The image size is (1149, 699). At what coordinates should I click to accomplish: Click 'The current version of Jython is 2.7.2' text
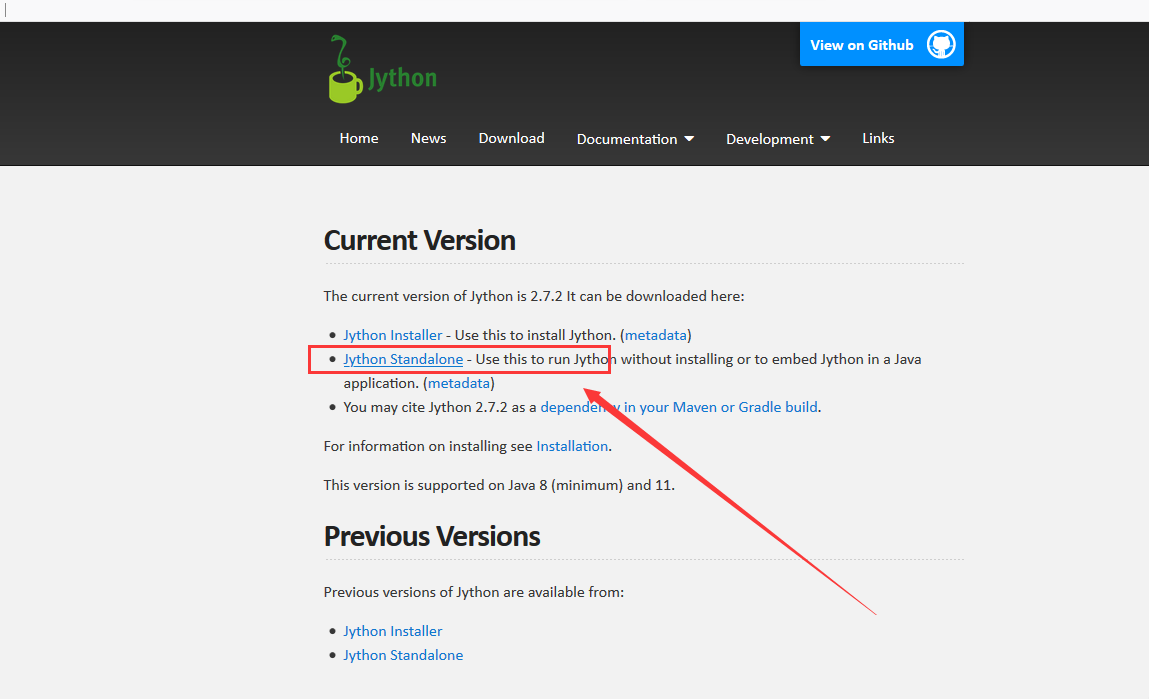tap(443, 296)
